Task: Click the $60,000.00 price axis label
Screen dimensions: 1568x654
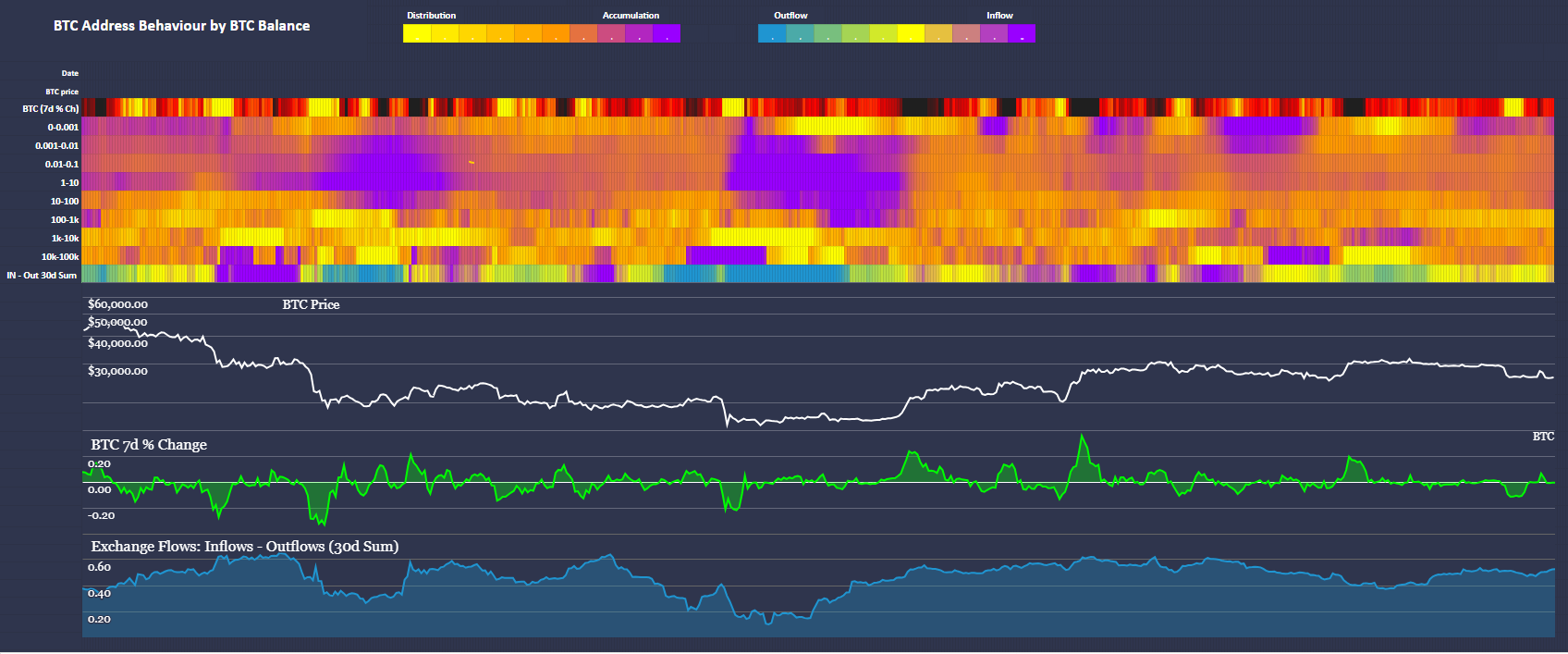Action: point(117,304)
